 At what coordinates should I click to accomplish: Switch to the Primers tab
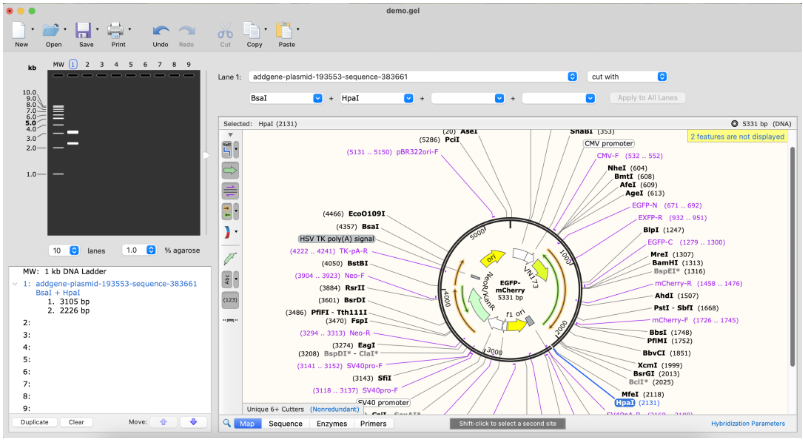[x=373, y=424]
